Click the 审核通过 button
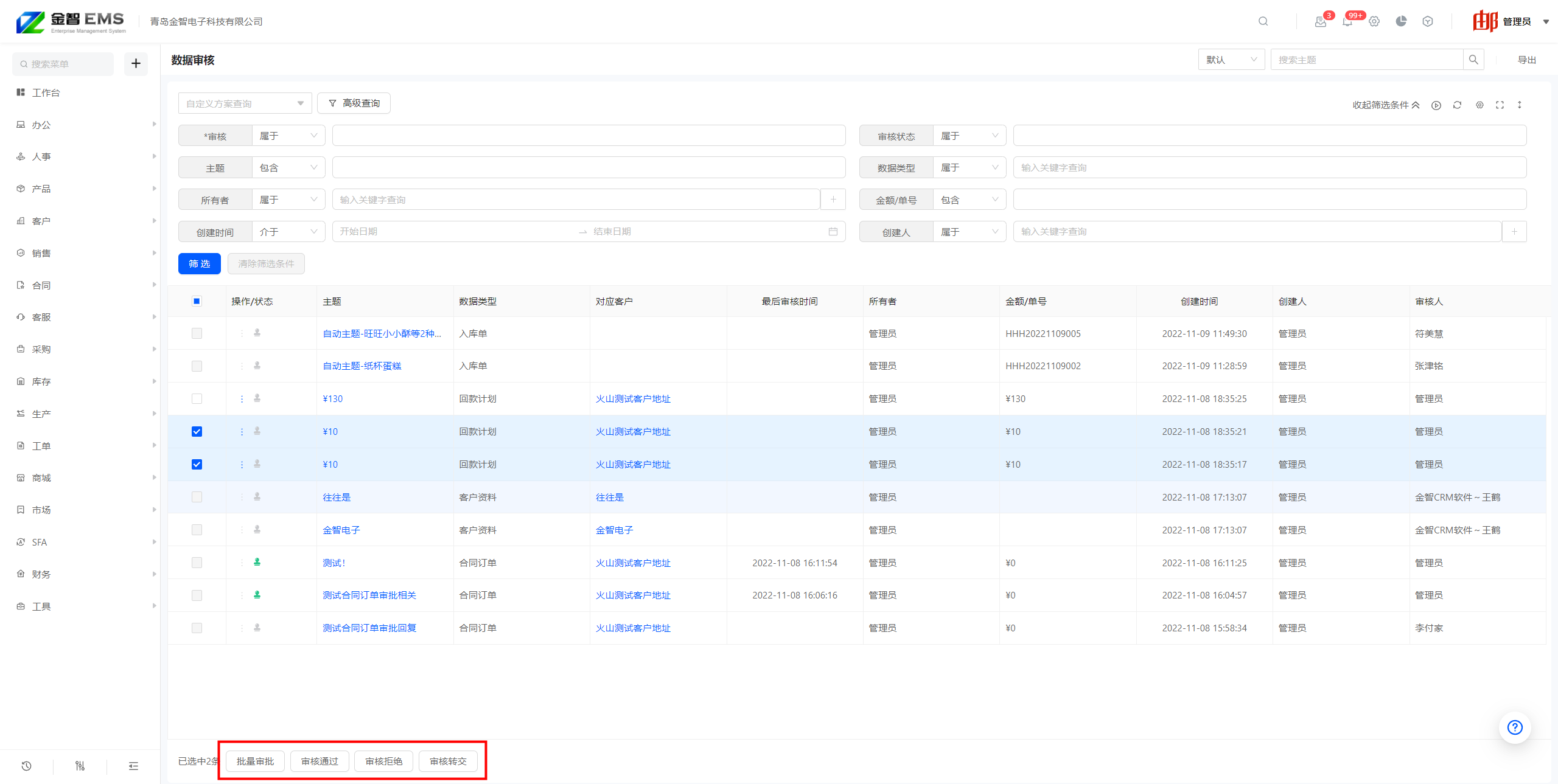This screenshot has height=784, width=1558. pyautogui.click(x=320, y=761)
